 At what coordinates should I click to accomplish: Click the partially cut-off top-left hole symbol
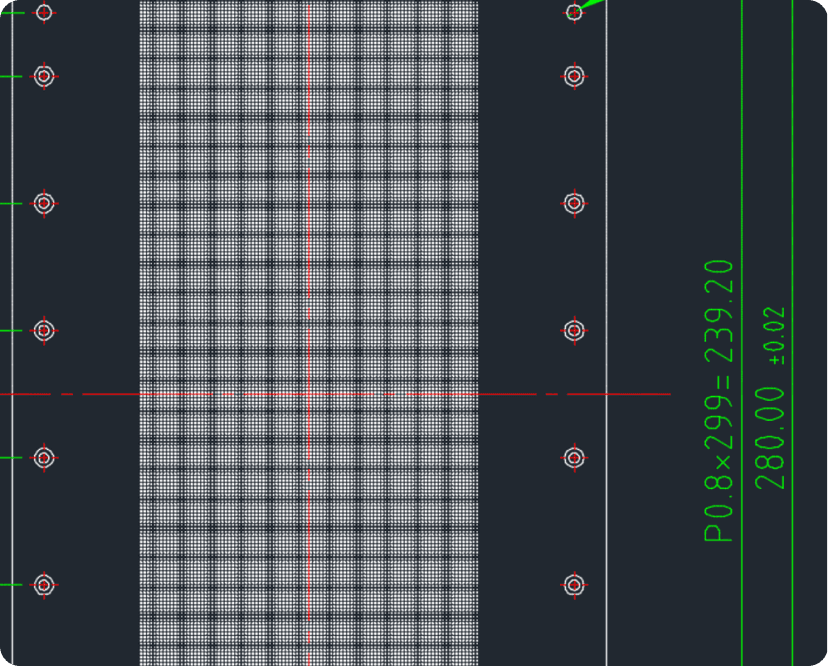pos(44,12)
